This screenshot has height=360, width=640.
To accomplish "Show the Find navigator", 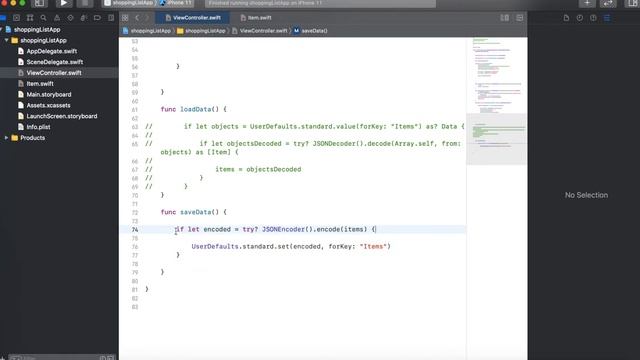I will click(43, 18).
